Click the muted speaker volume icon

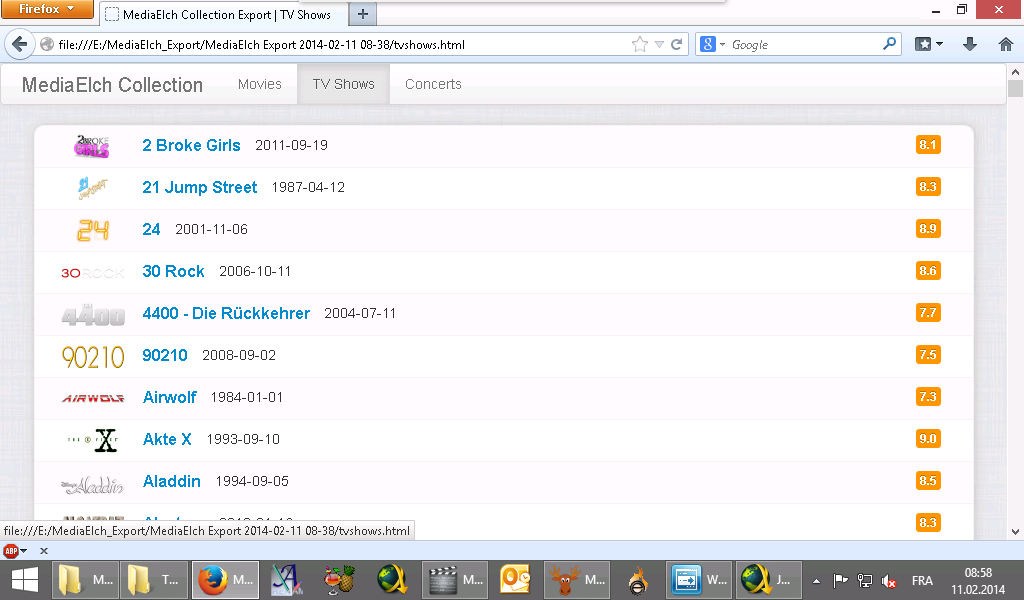coord(889,580)
